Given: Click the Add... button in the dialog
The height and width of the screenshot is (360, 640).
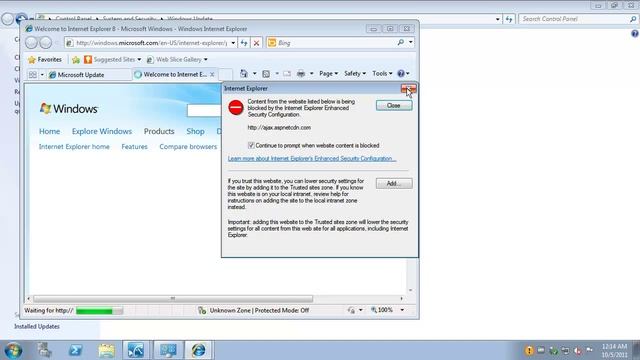Looking at the screenshot, I should 394,184.
